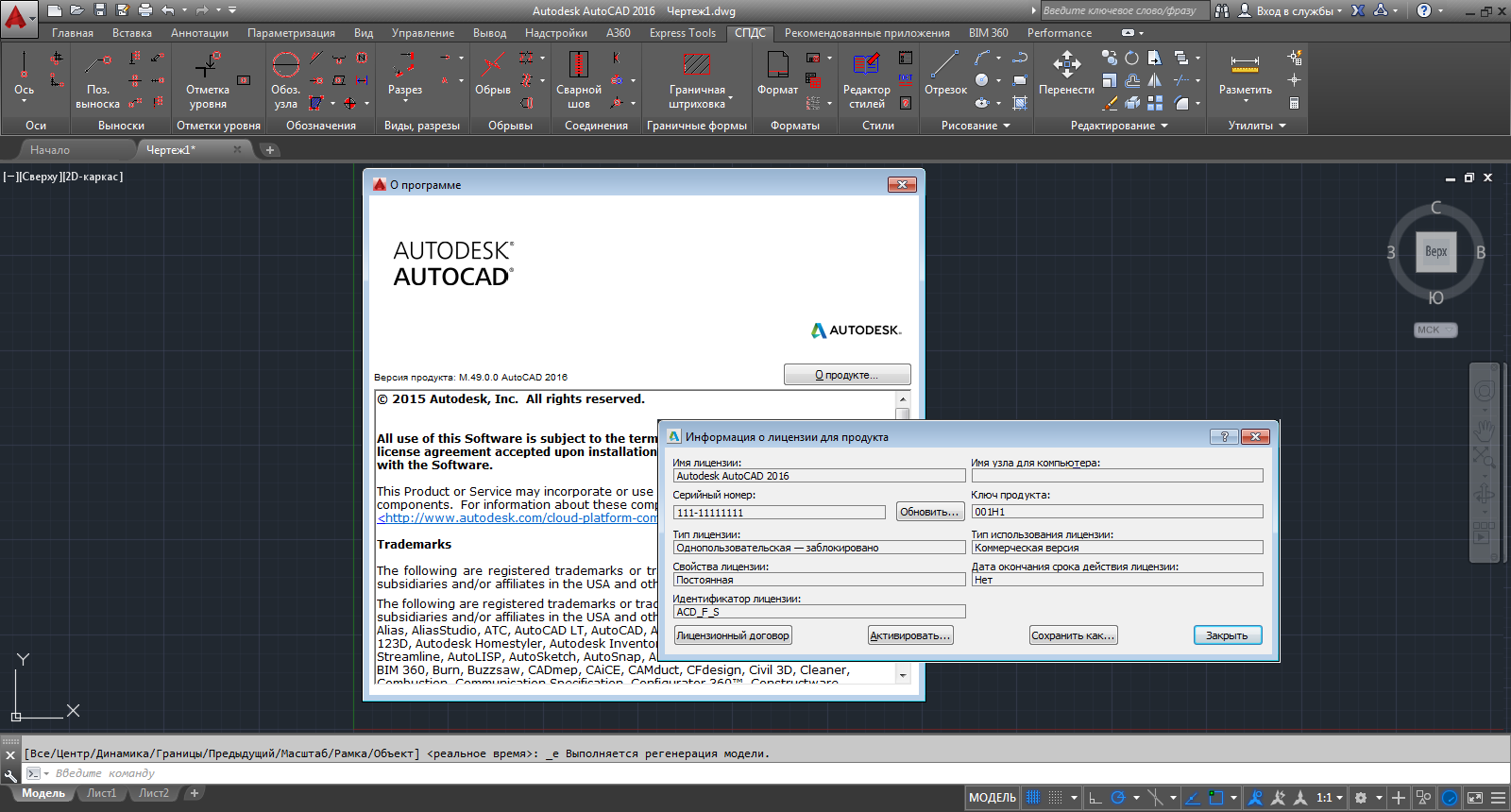Click the Сохранить как button
Screen dimensions: 1511x812
coord(1074,635)
